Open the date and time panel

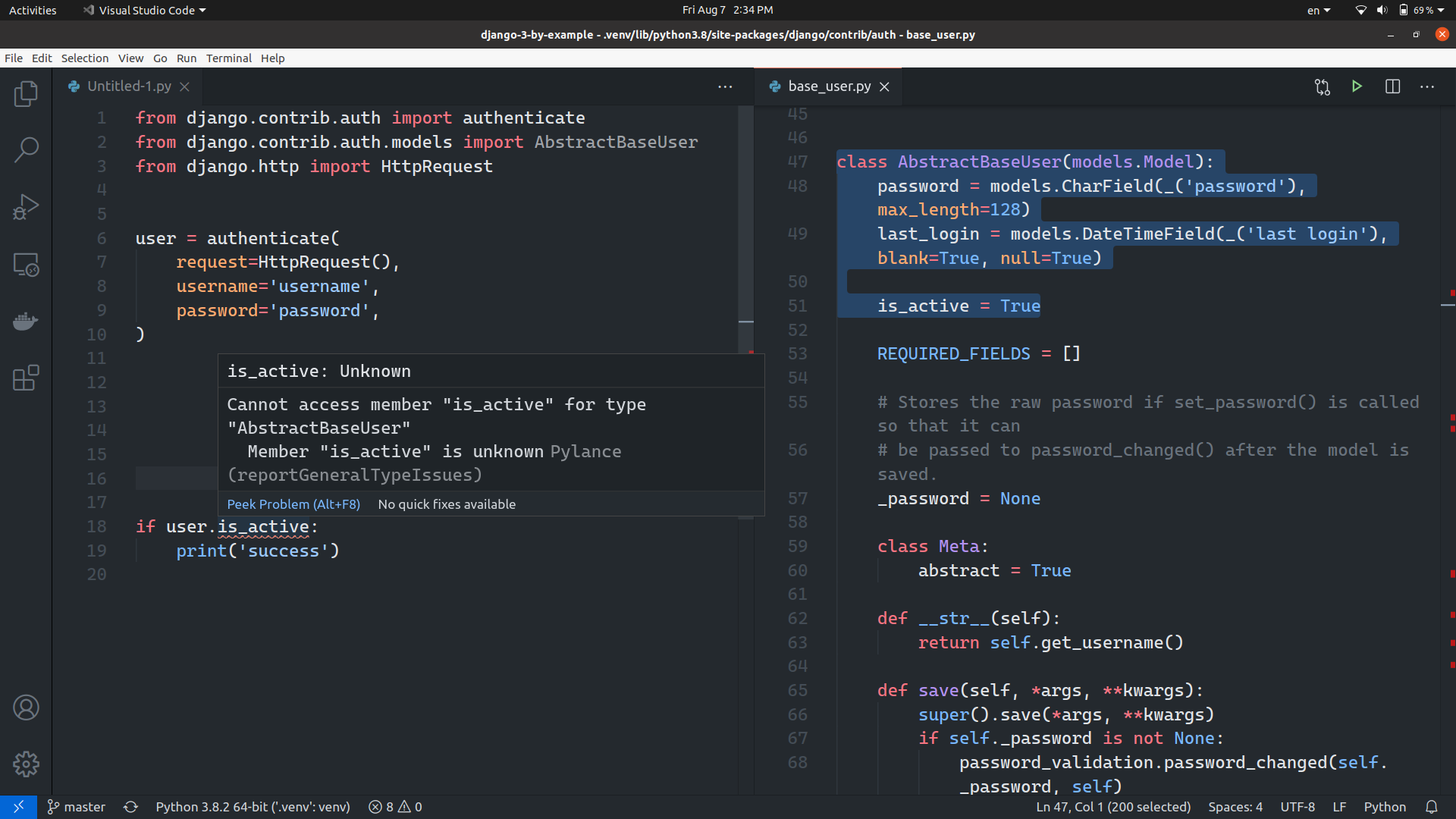(727, 10)
